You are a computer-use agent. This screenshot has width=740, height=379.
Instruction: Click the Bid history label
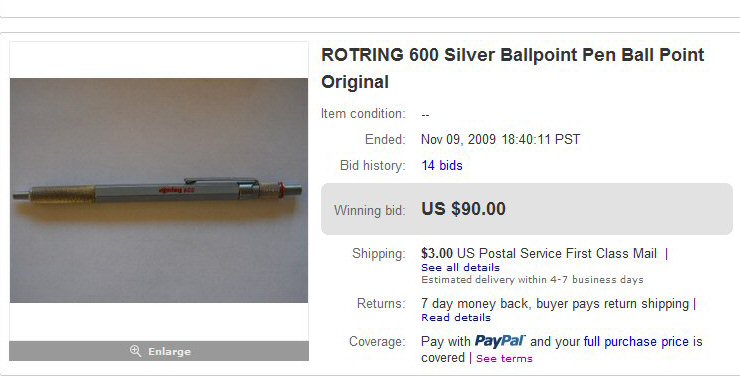pos(372,166)
